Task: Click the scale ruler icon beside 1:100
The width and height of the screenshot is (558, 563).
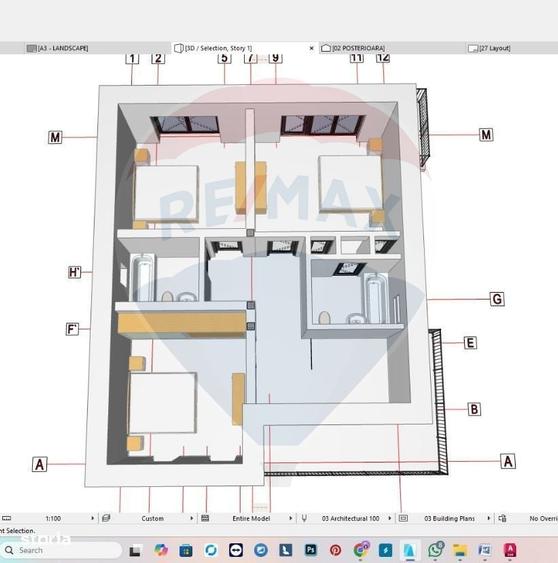Action: pyautogui.click(x=6, y=518)
